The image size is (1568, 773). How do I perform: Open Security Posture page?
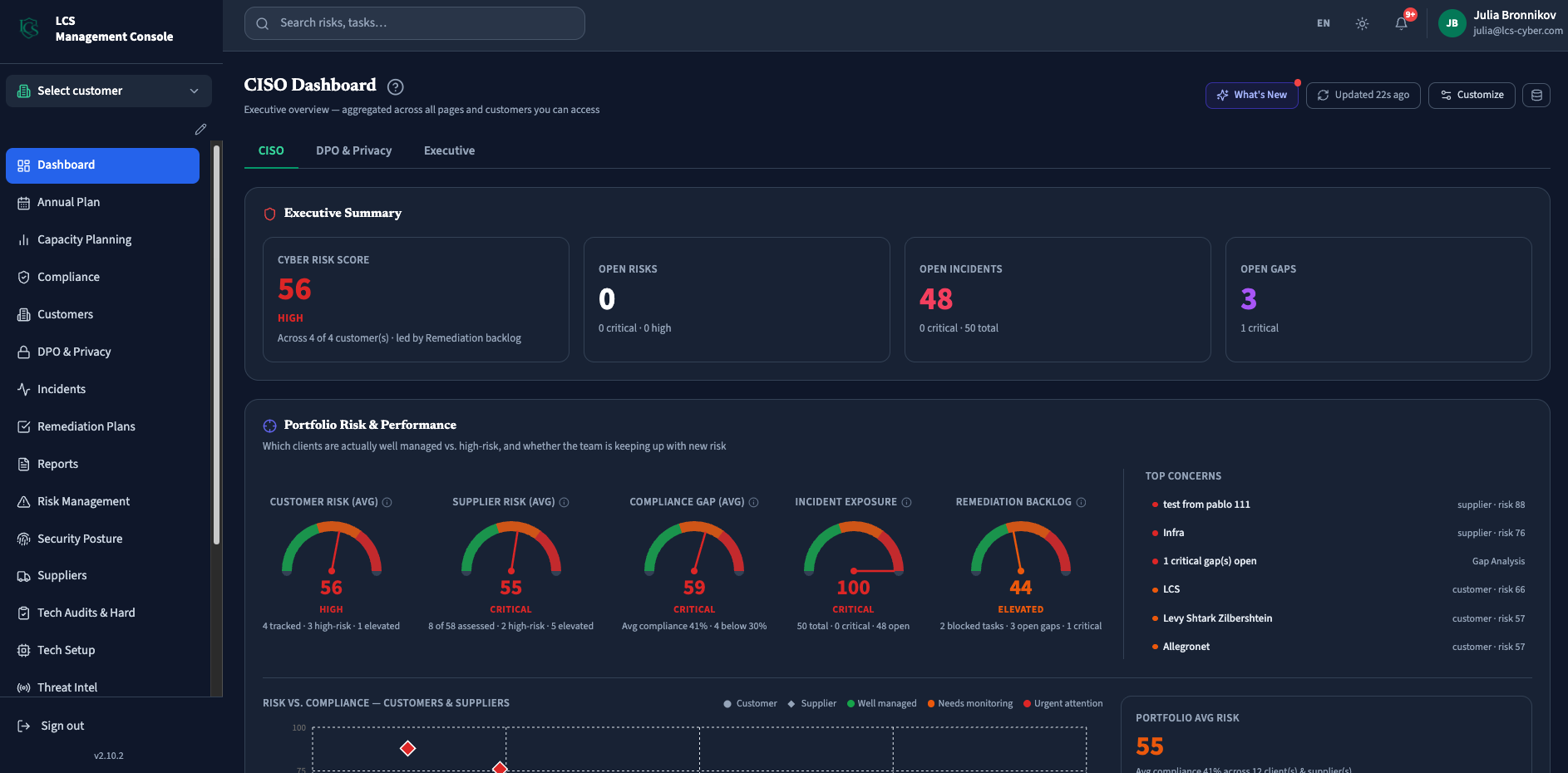(x=102, y=539)
